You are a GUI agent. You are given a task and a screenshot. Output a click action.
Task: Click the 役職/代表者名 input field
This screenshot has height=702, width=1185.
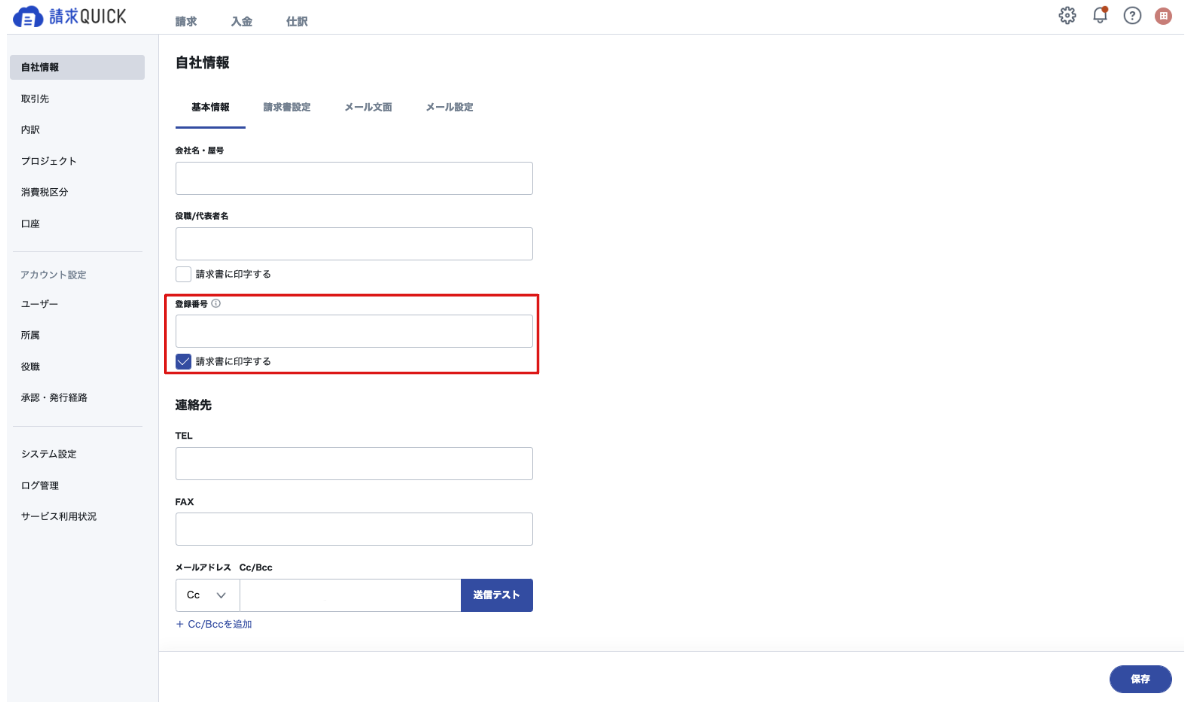(x=354, y=243)
